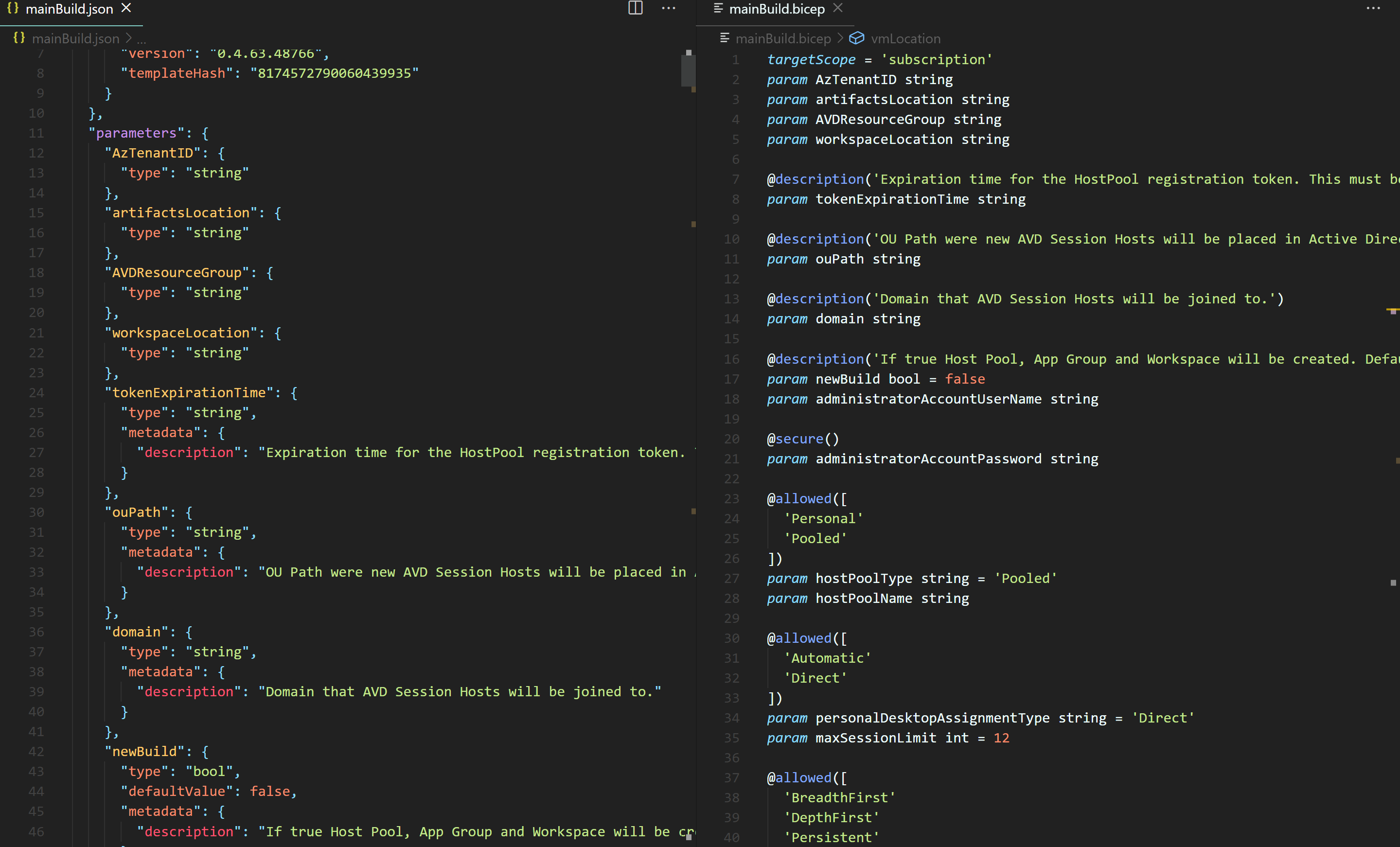Open left editor more actions menu
This screenshot has width=1400, height=847.
669,8
